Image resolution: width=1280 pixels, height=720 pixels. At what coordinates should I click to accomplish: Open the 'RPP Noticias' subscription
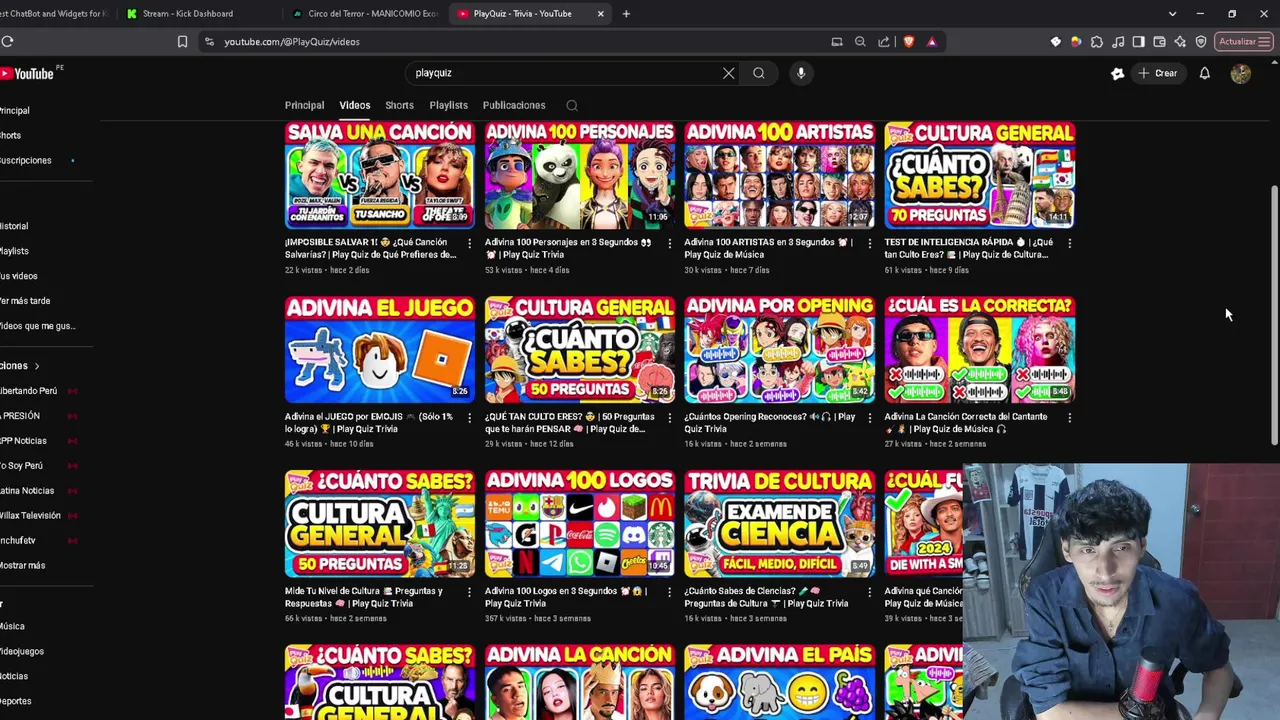23,441
